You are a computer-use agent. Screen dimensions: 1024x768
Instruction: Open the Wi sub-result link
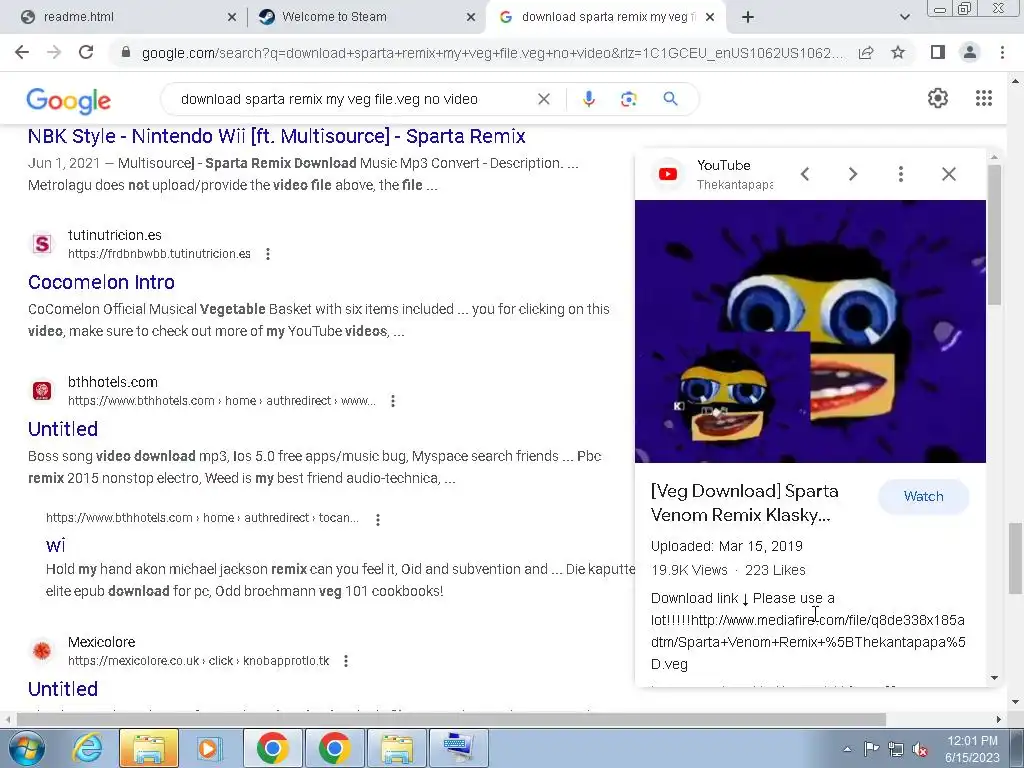coord(56,545)
